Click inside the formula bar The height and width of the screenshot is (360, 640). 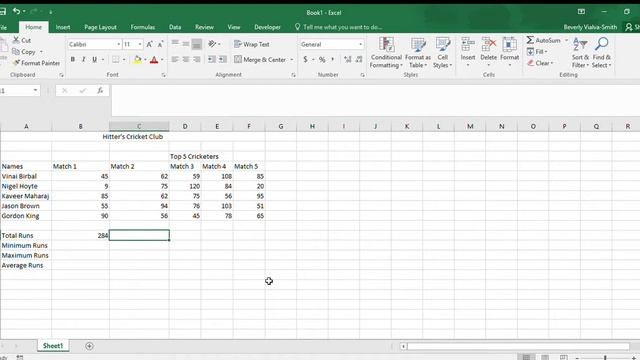pos(376,100)
